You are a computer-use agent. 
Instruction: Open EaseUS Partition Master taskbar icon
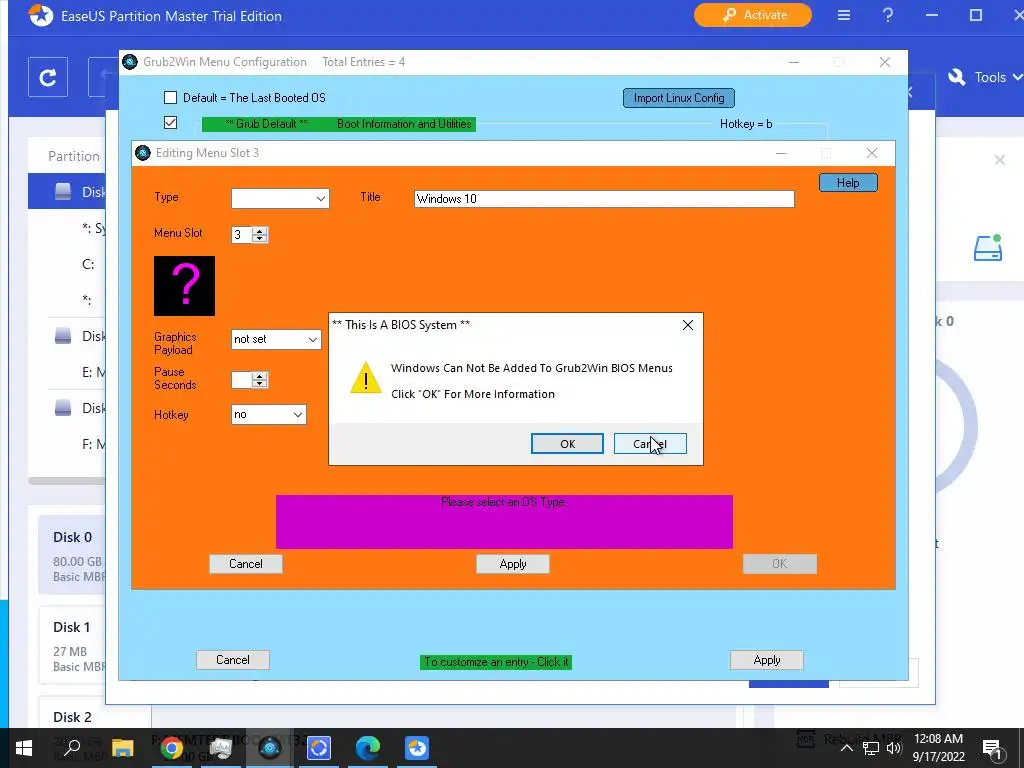pyautogui.click(x=417, y=748)
